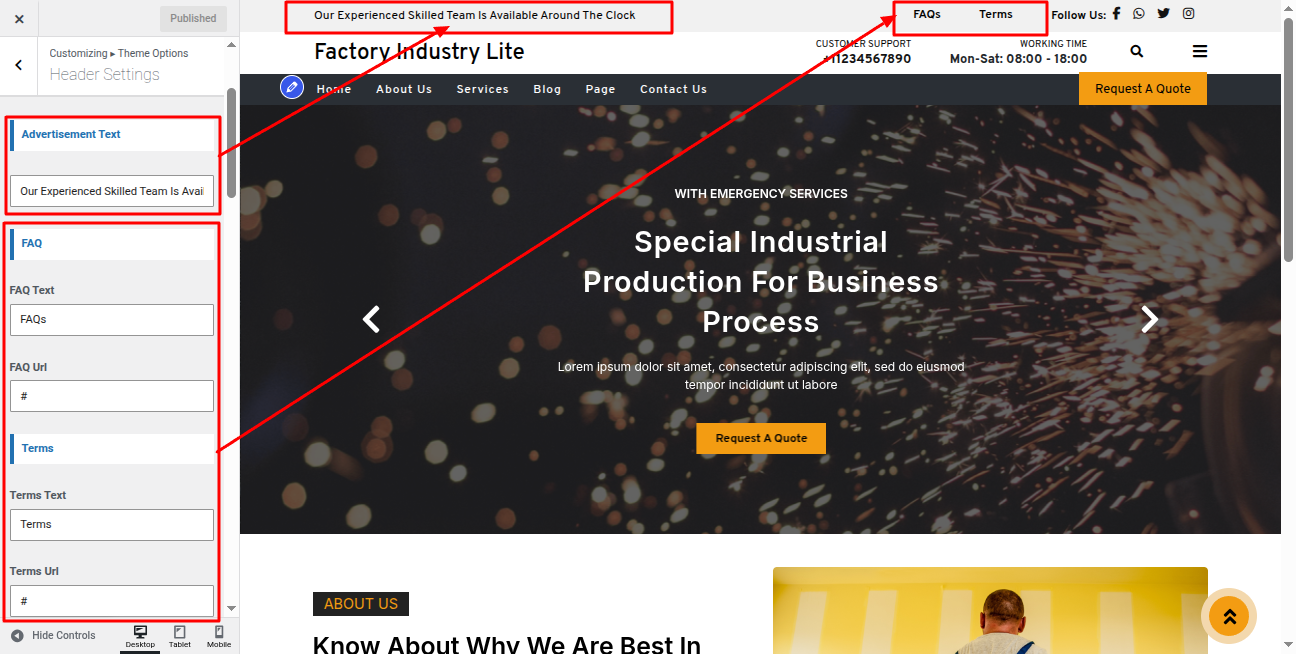Collapse the panel with Hide Controls
Image resolution: width=1296 pixels, height=654 pixels.
tap(53, 635)
